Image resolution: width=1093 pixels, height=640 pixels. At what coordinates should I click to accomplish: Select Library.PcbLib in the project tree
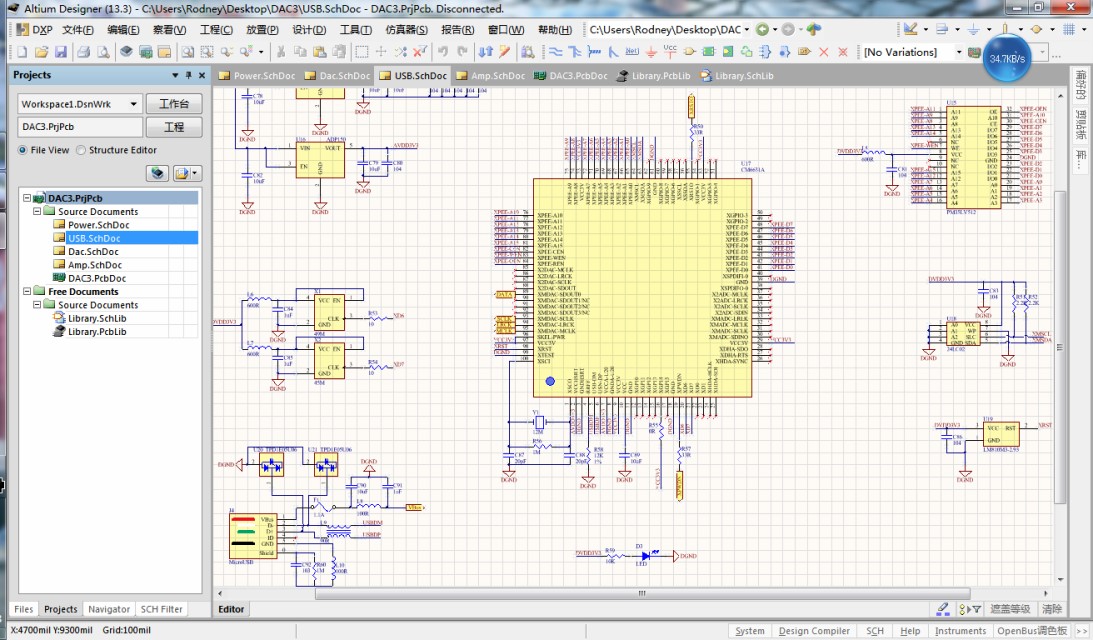97,332
